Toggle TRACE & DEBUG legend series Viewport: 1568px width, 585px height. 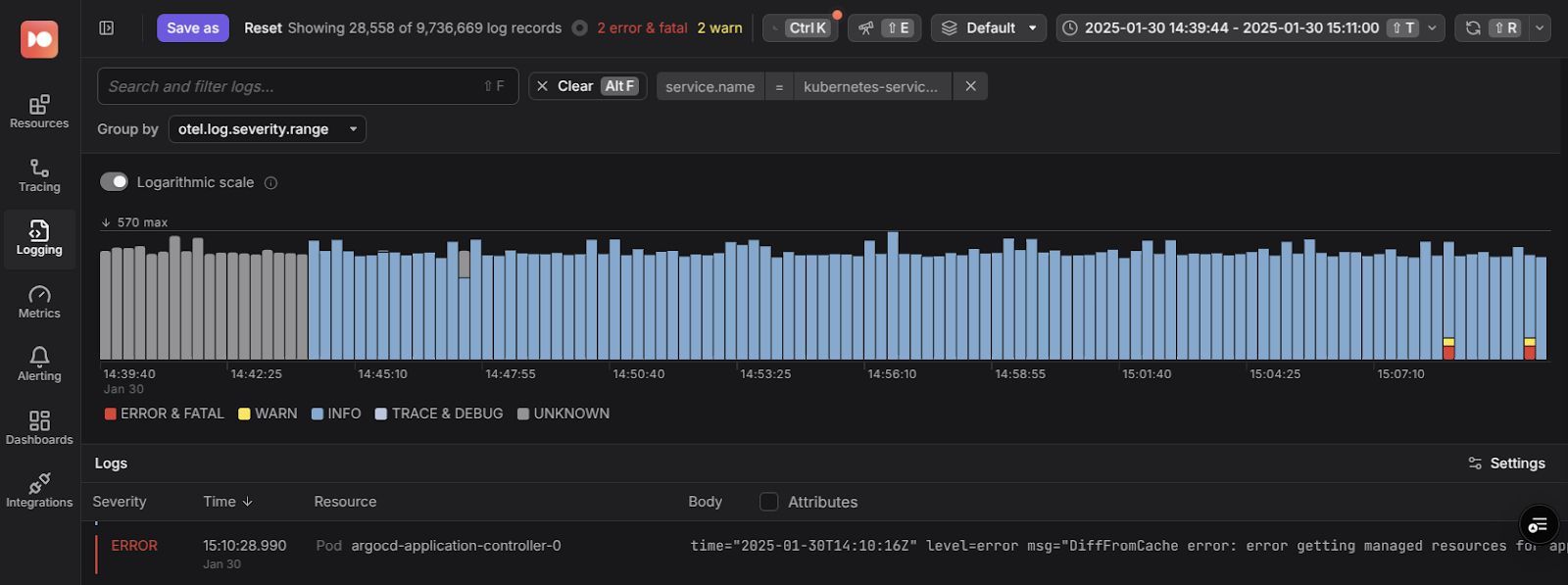[439, 414]
